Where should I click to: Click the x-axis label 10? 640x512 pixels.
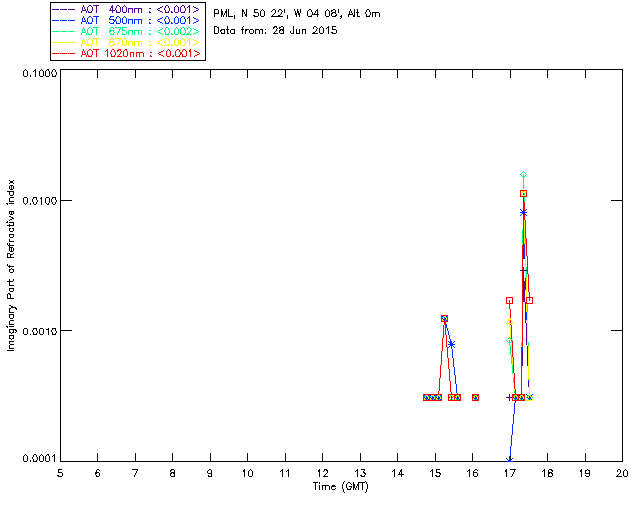click(247, 474)
